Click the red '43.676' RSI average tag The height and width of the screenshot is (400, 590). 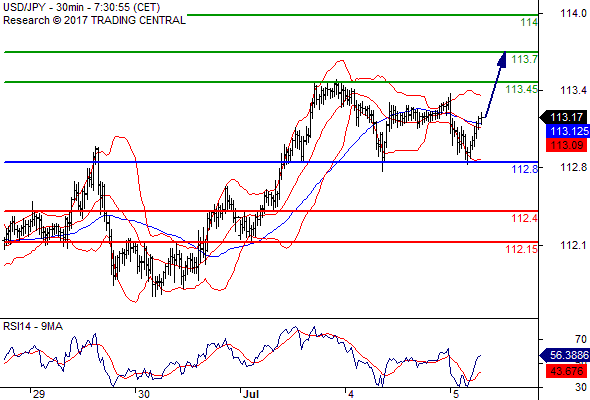pyautogui.click(x=566, y=371)
